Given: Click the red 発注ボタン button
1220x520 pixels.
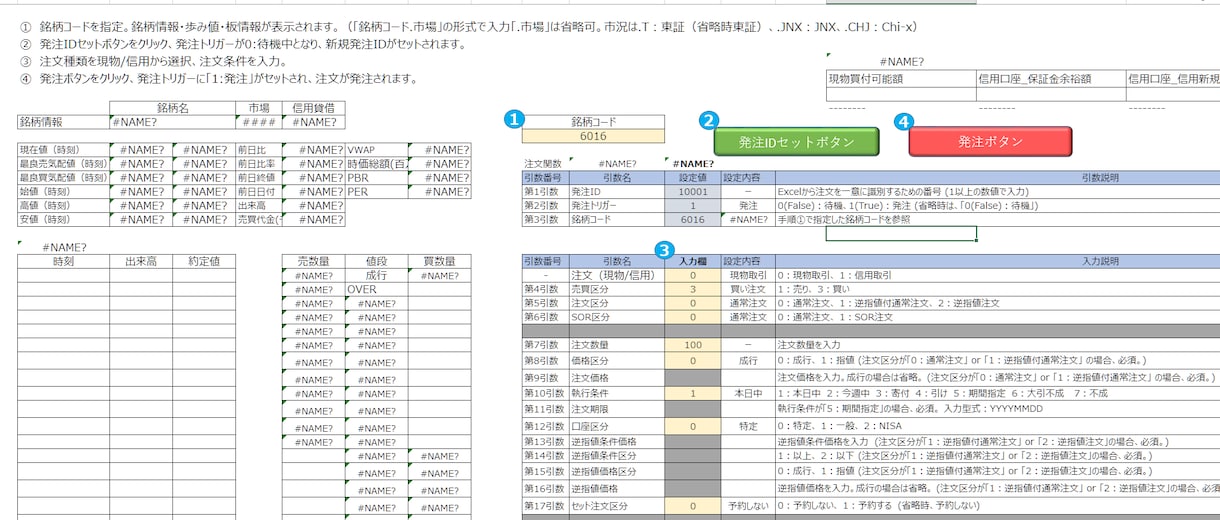Looking at the screenshot, I should 990,142.
